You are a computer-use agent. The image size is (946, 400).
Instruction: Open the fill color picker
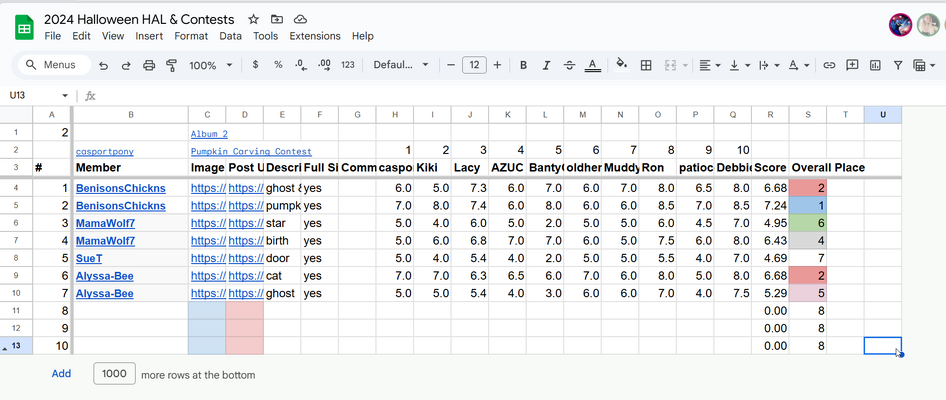621,65
